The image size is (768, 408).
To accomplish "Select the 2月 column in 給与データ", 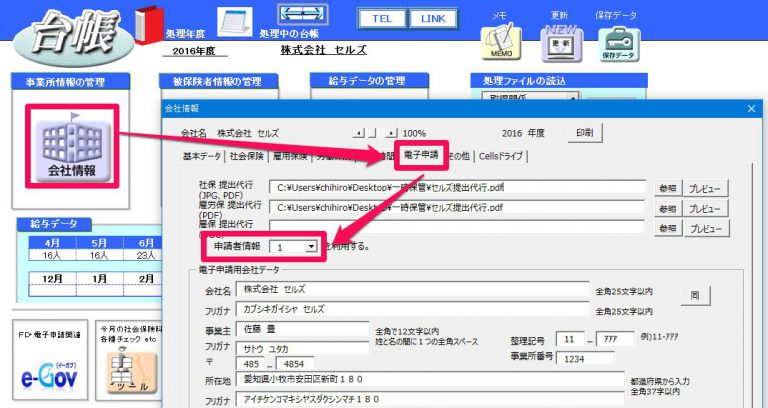I will (x=144, y=279).
